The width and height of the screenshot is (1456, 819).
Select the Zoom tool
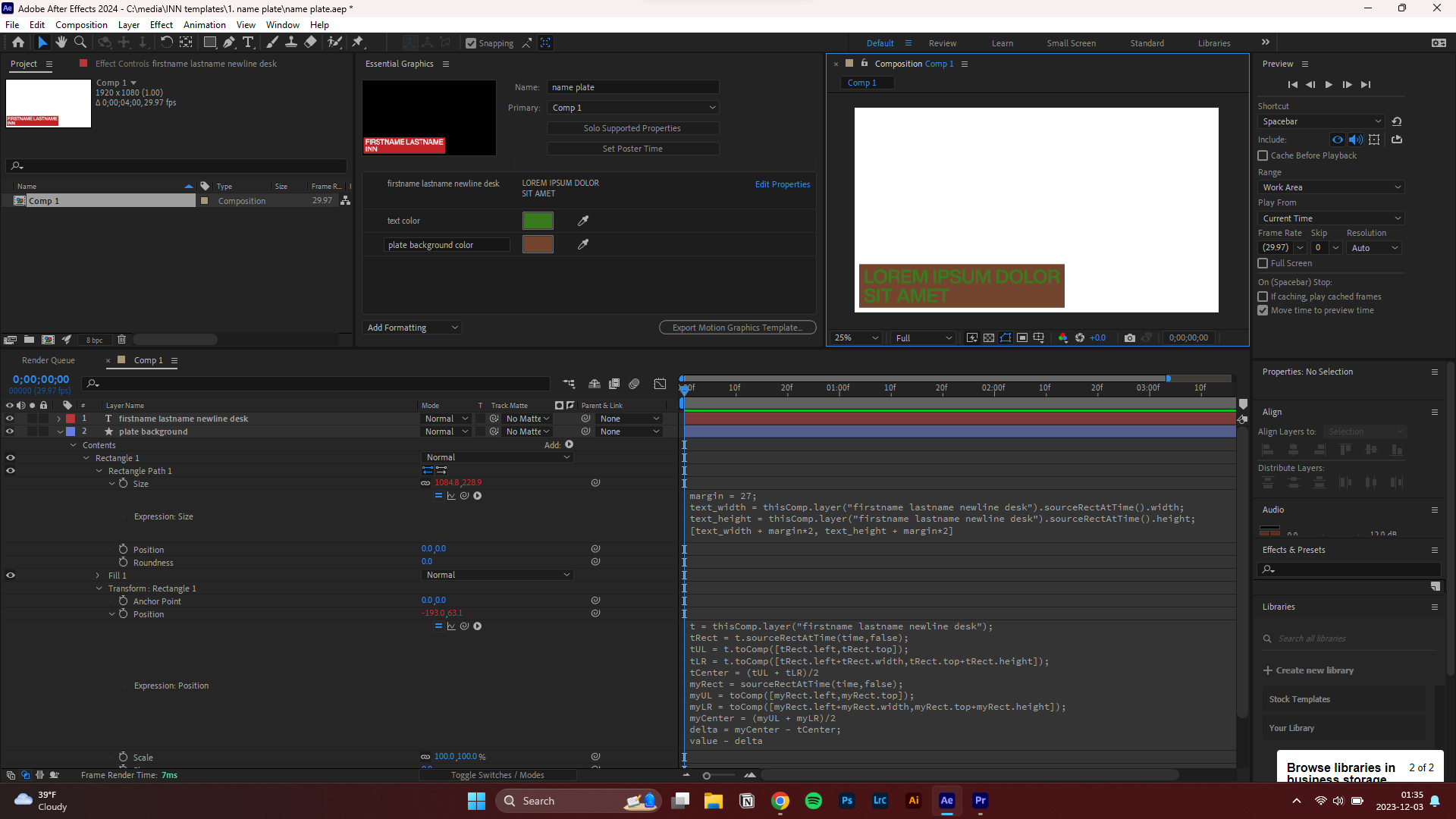click(x=80, y=42)
